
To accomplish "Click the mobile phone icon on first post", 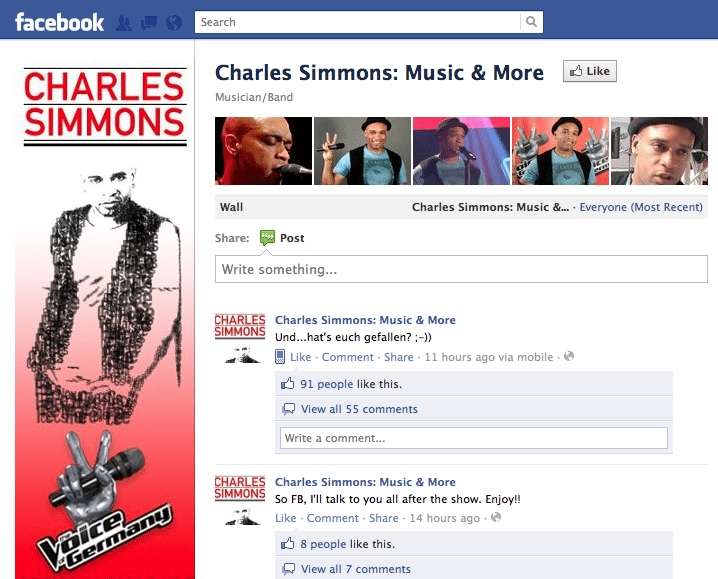I will pos(280,356).
